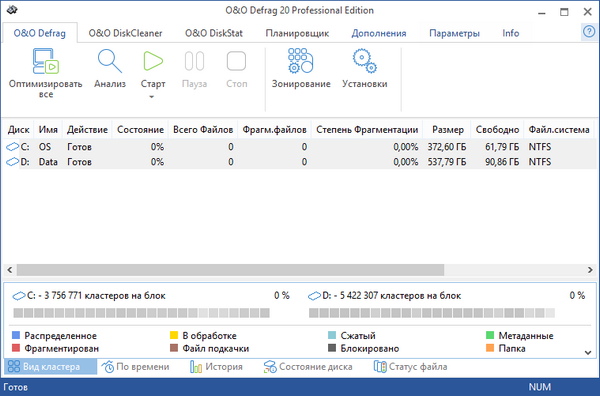Sort by the Имя column header
Screen dimensions: 600x396
point(48,130)
